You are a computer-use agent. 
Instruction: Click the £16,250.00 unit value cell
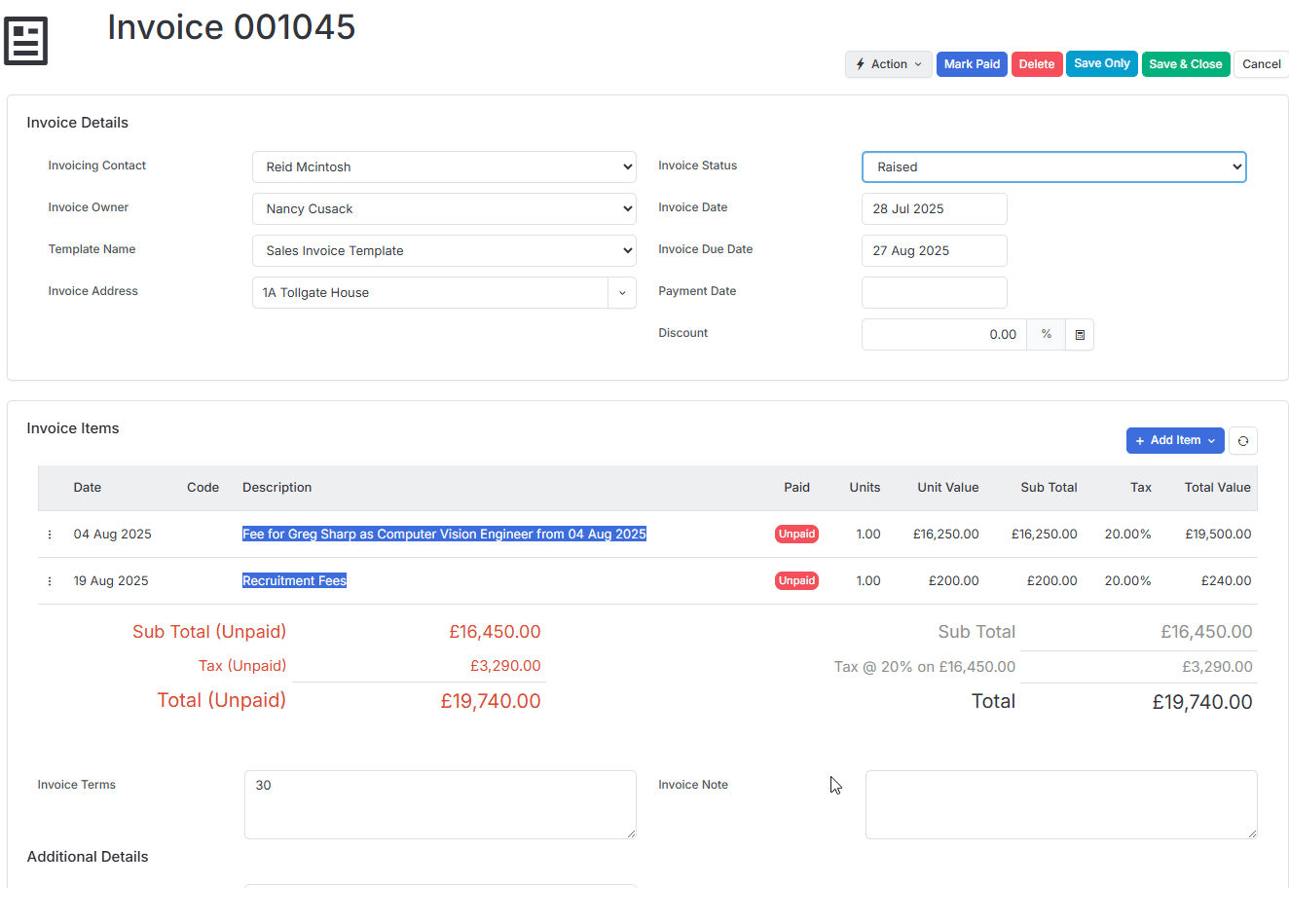pyautogui.click(x=946, y=535)
